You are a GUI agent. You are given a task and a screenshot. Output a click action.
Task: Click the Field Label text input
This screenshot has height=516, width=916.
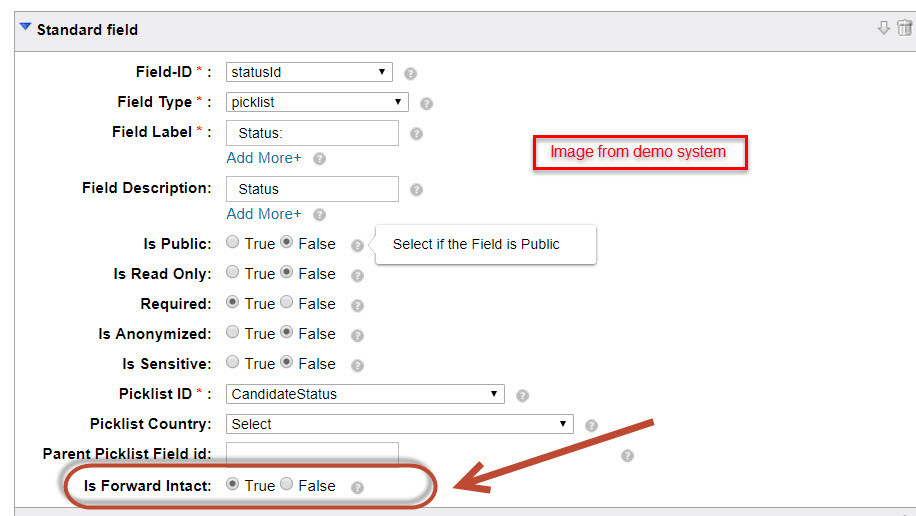coord(313,133)
